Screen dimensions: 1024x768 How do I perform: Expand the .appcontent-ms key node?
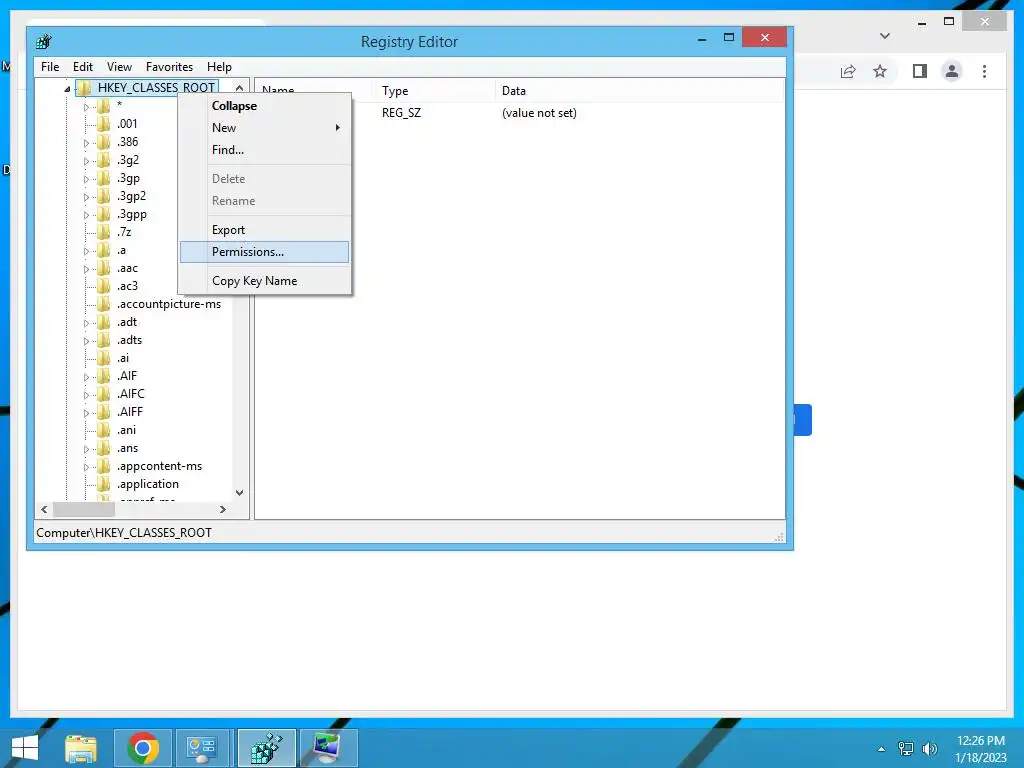point(86,467)
